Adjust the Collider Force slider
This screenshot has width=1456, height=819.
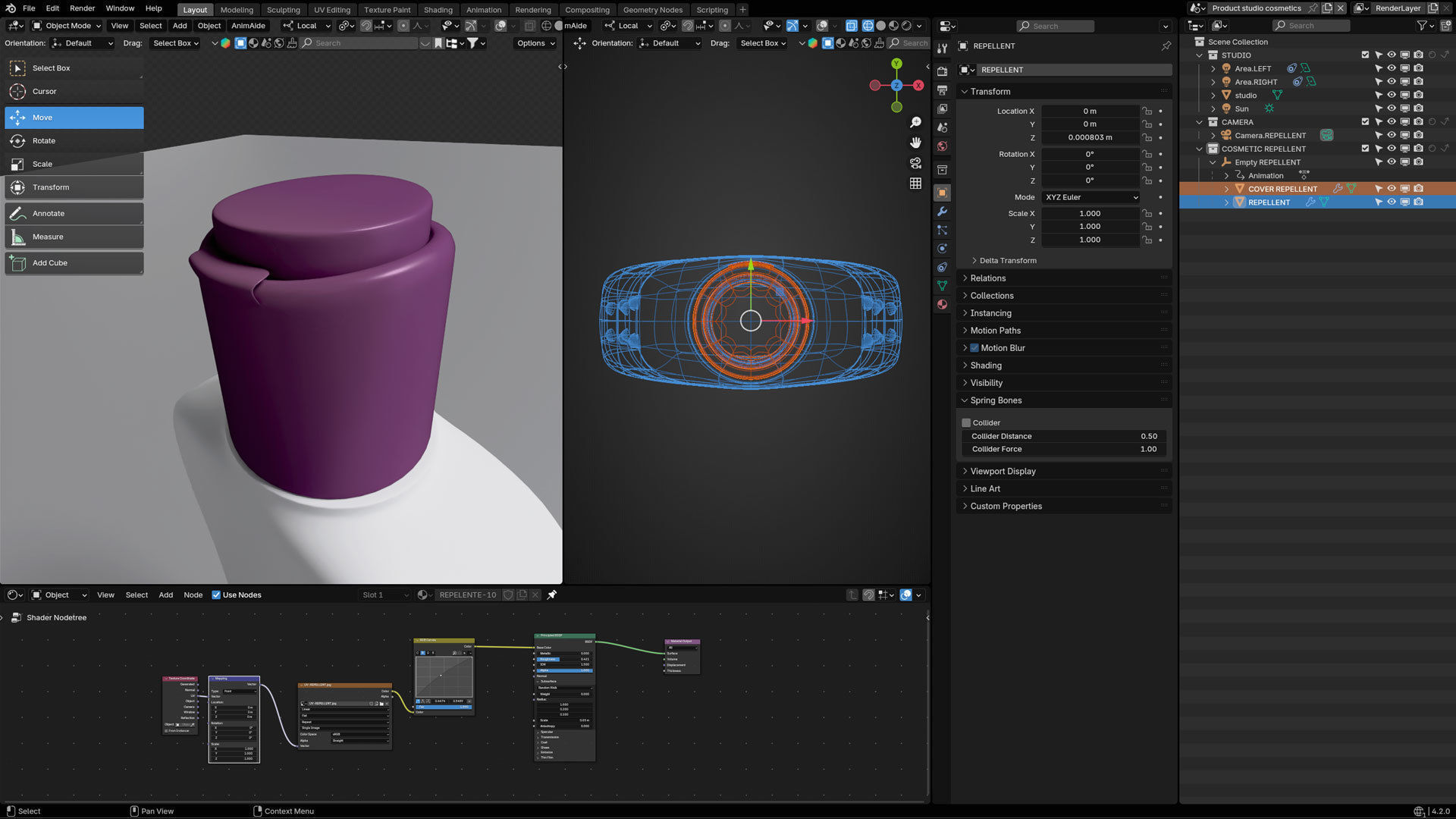(1064, 450)
